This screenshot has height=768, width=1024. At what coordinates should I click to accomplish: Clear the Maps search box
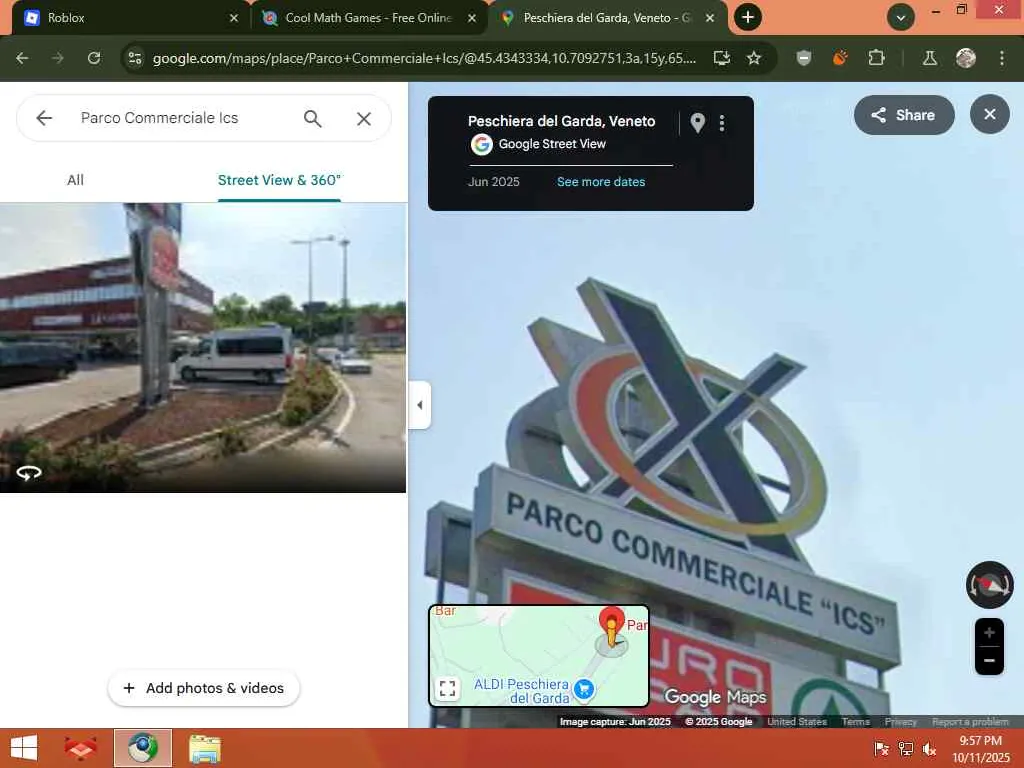364,118
